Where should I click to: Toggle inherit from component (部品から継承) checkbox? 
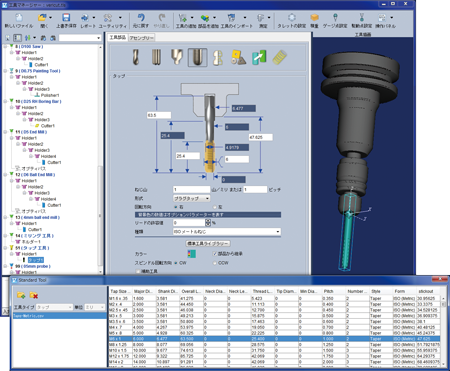click(x=215, y=254)
